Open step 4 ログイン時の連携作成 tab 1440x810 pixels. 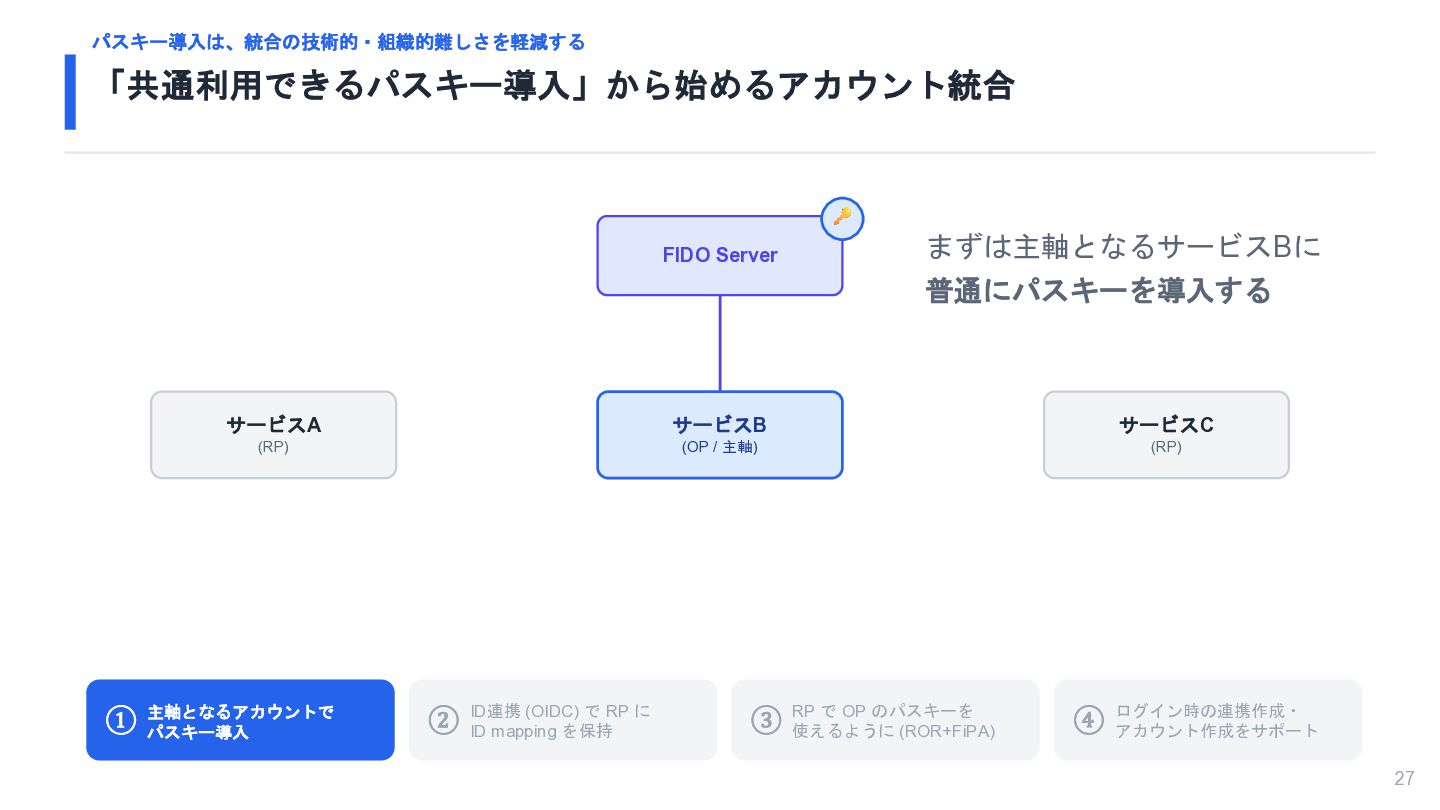click(1208, 720)
